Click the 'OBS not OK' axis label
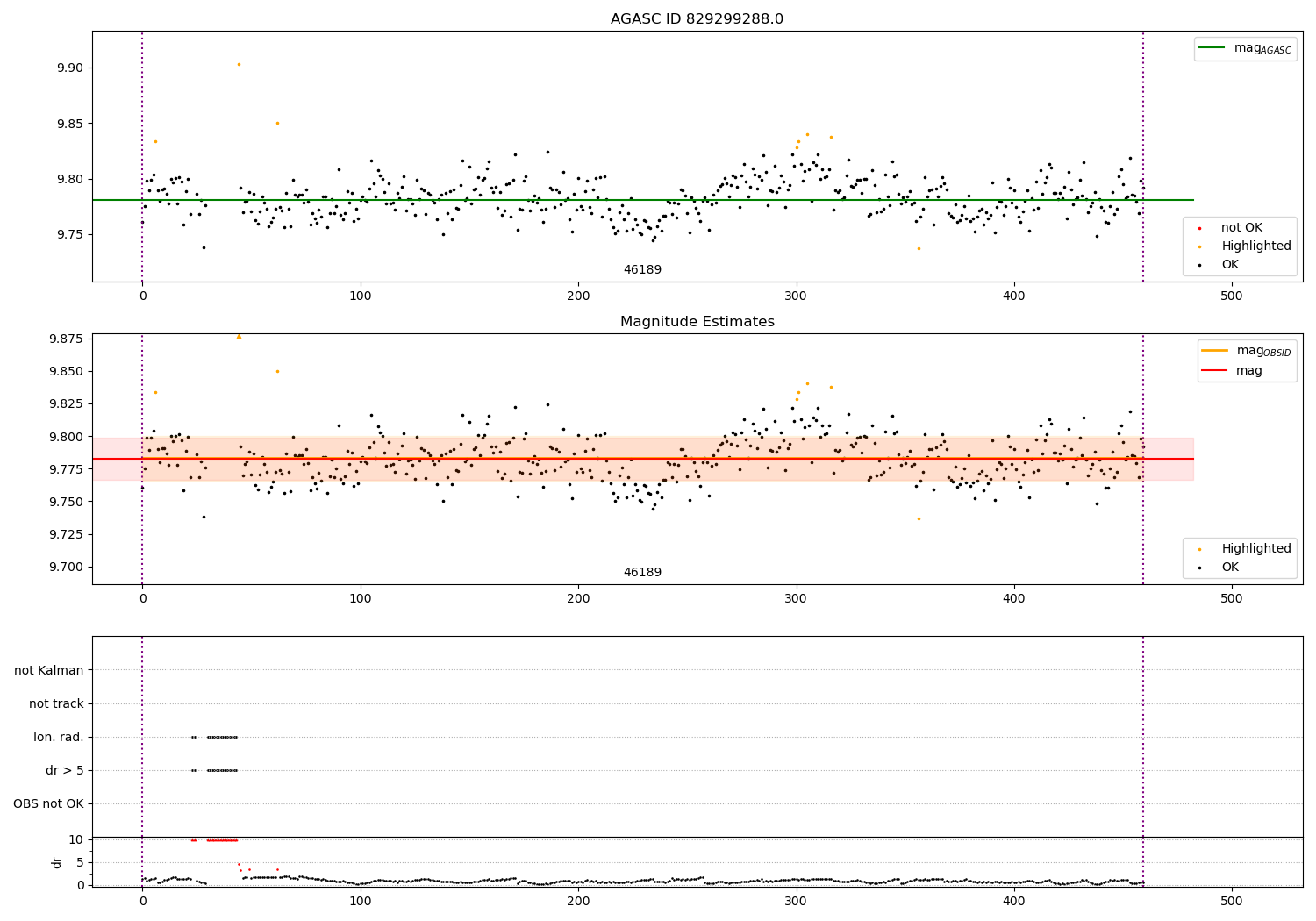Viewport: 1316px width, 921px height. (x=49, y=803)
